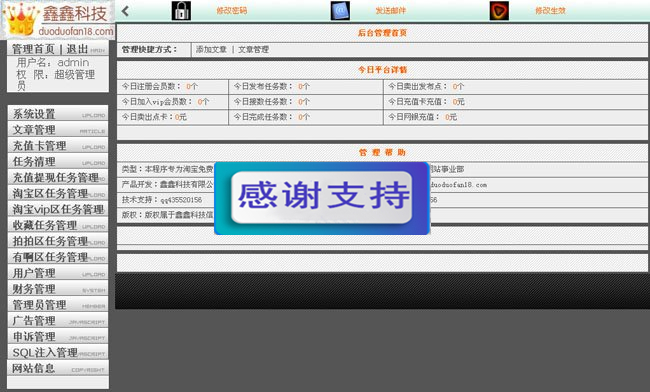
Task: Click the padlock change-password icon
Action: click(x=181, y=11)
